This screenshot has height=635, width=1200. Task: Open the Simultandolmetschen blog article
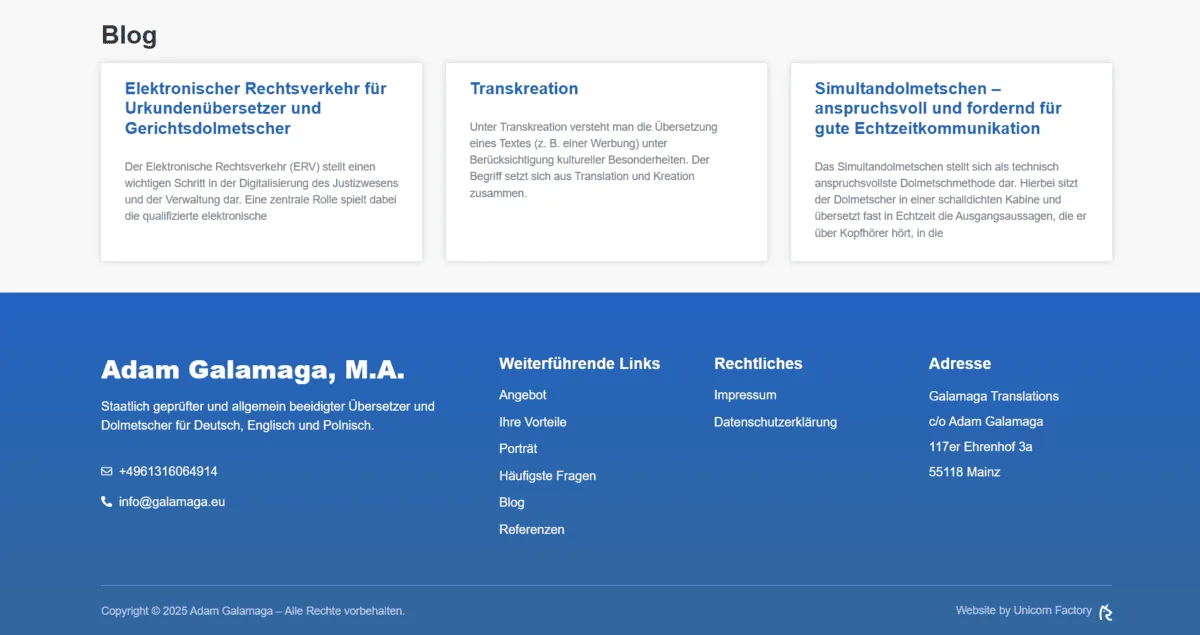click(x=938, y=108)
